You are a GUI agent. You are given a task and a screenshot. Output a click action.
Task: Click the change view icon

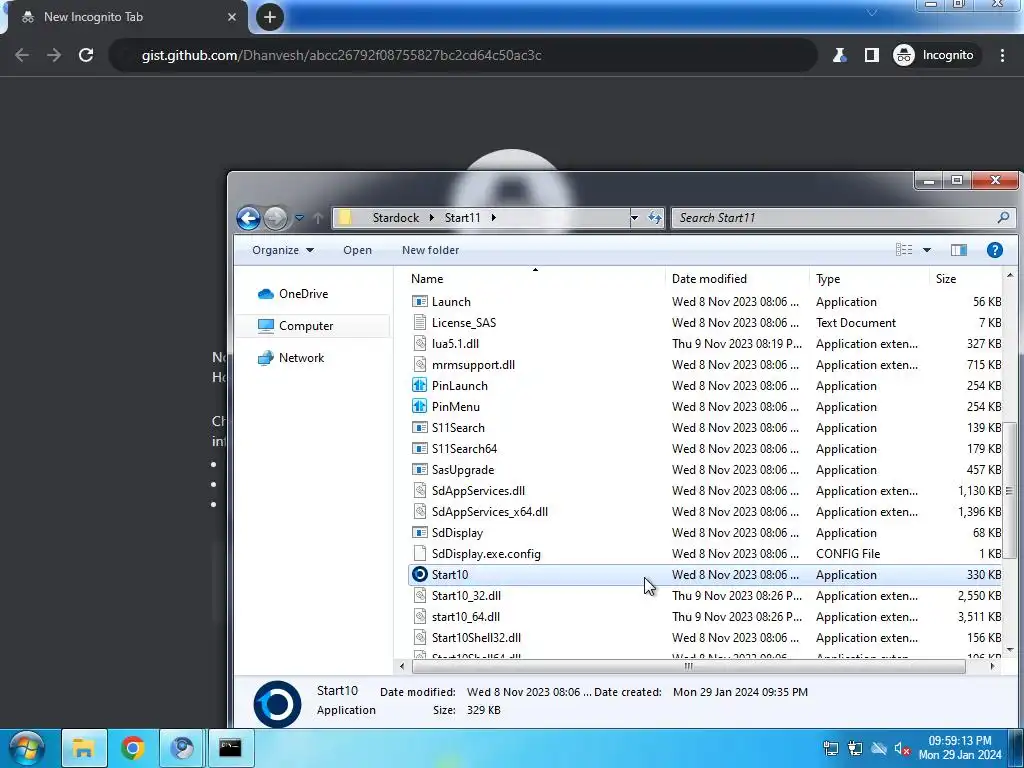904,250
